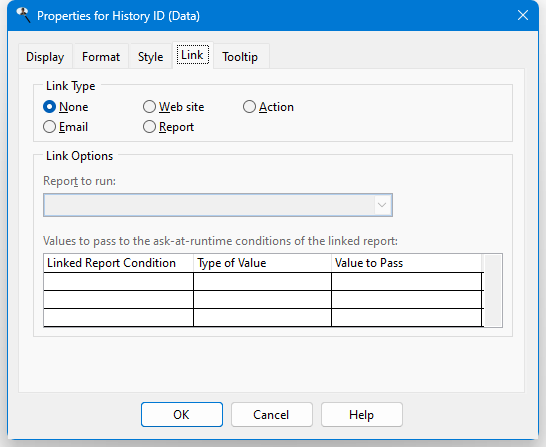Click first cell under Value to Pass
This screenshot has height=447, width=546.
pyautogui.click(x=407, y=282)
